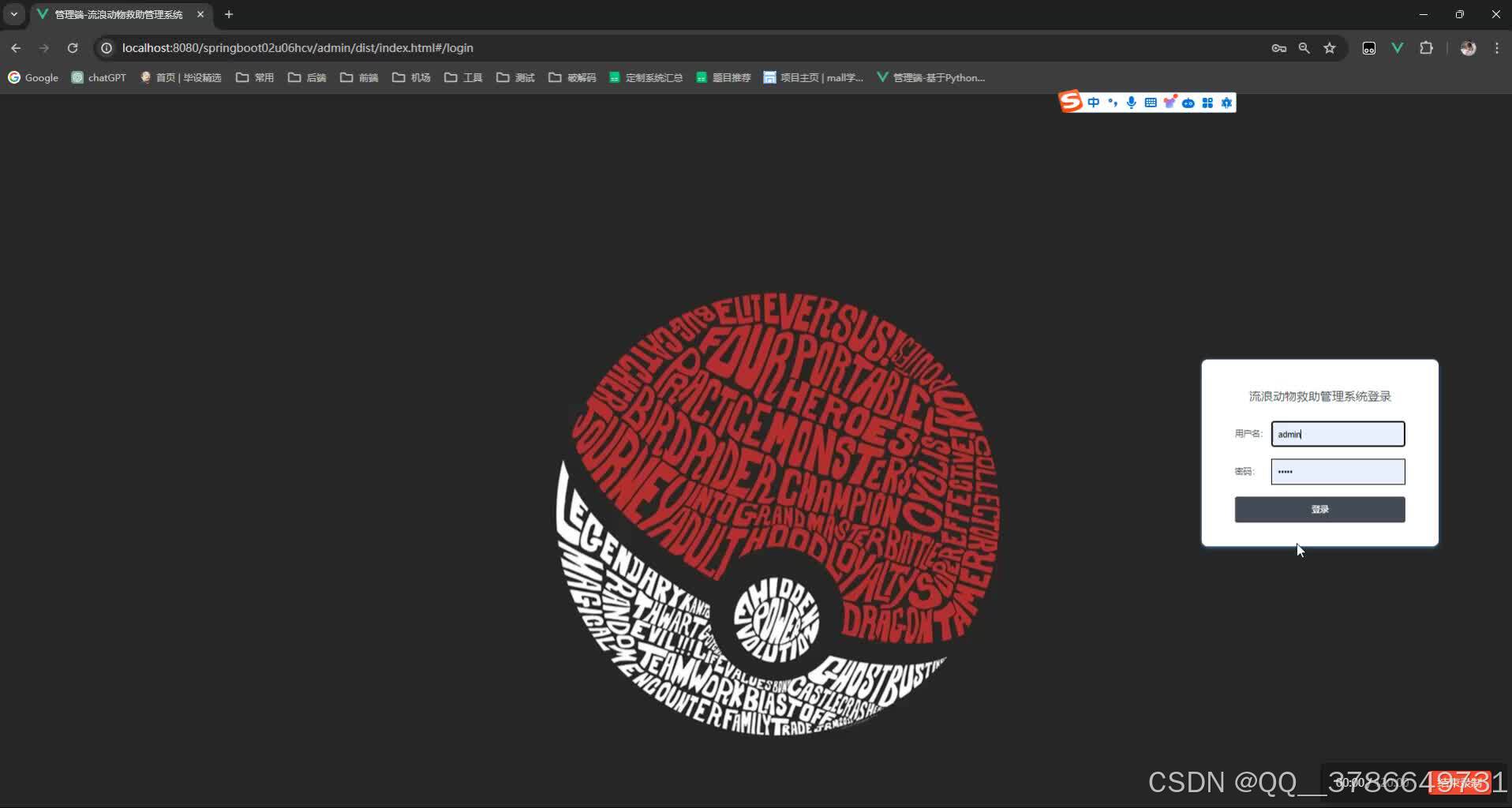Screen dimensions: 1512x808
Task: Open the chatGPT bookmark
Action: coord(99,77)
